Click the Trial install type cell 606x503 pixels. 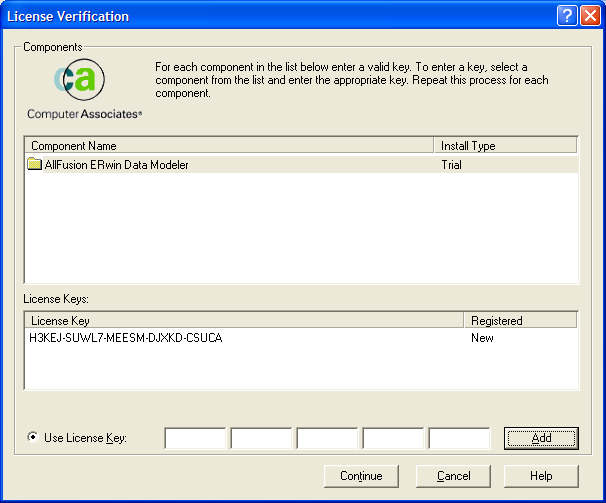click(x=451, y=165)
